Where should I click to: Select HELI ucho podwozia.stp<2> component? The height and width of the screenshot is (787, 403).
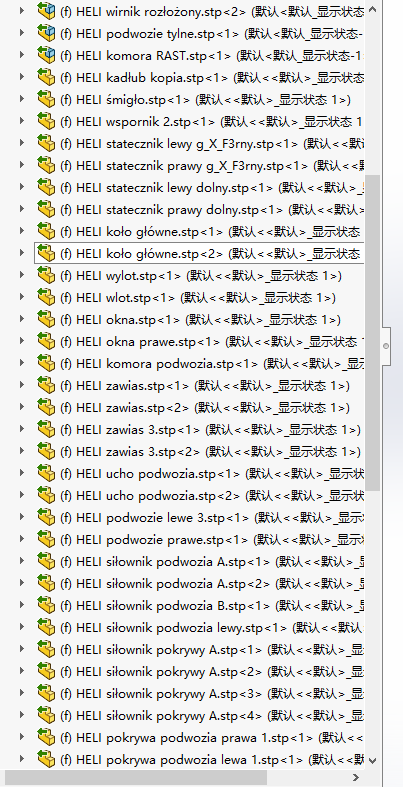pyautogui.click(x=212, y=495)
